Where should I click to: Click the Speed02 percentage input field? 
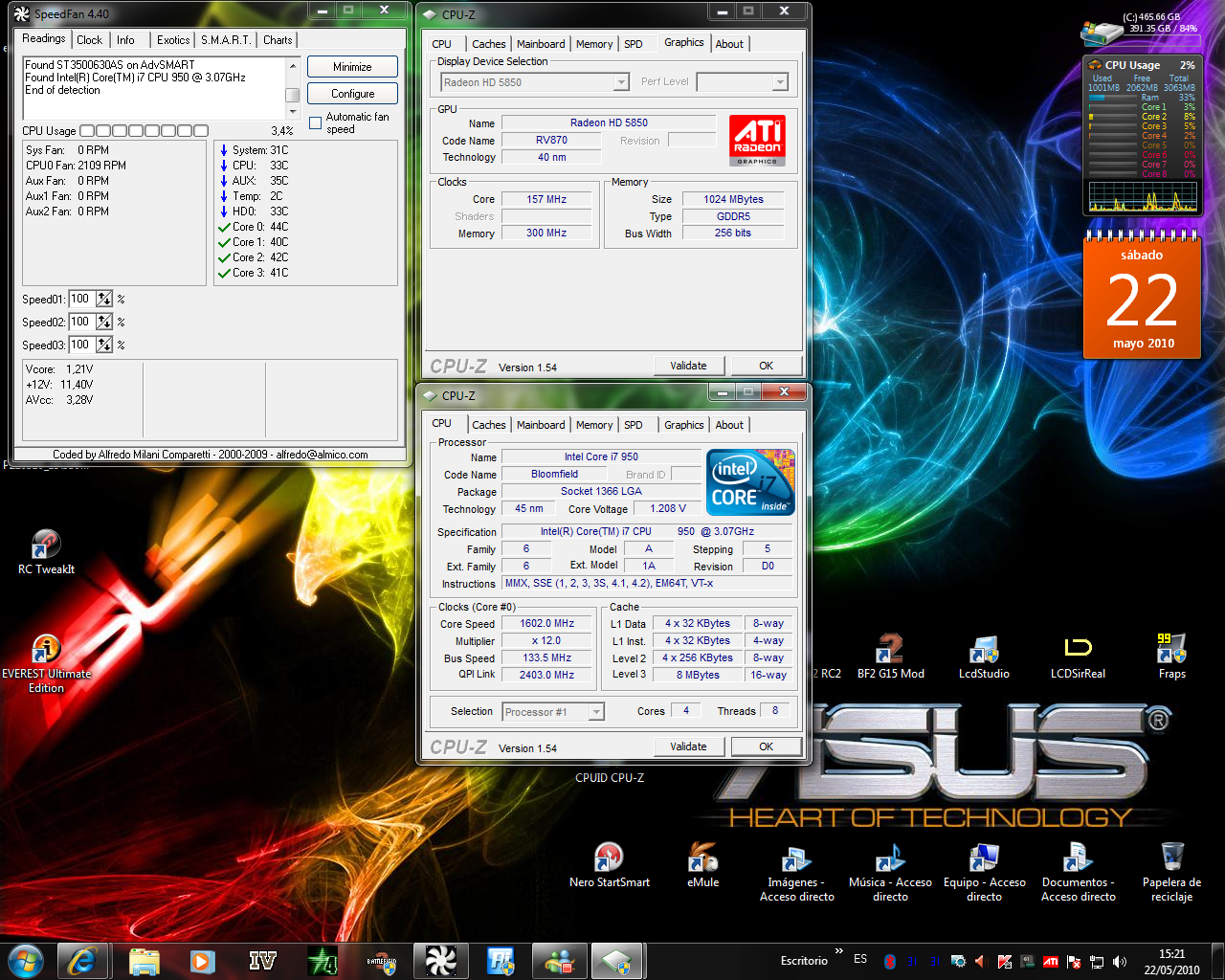click(80, 323)
